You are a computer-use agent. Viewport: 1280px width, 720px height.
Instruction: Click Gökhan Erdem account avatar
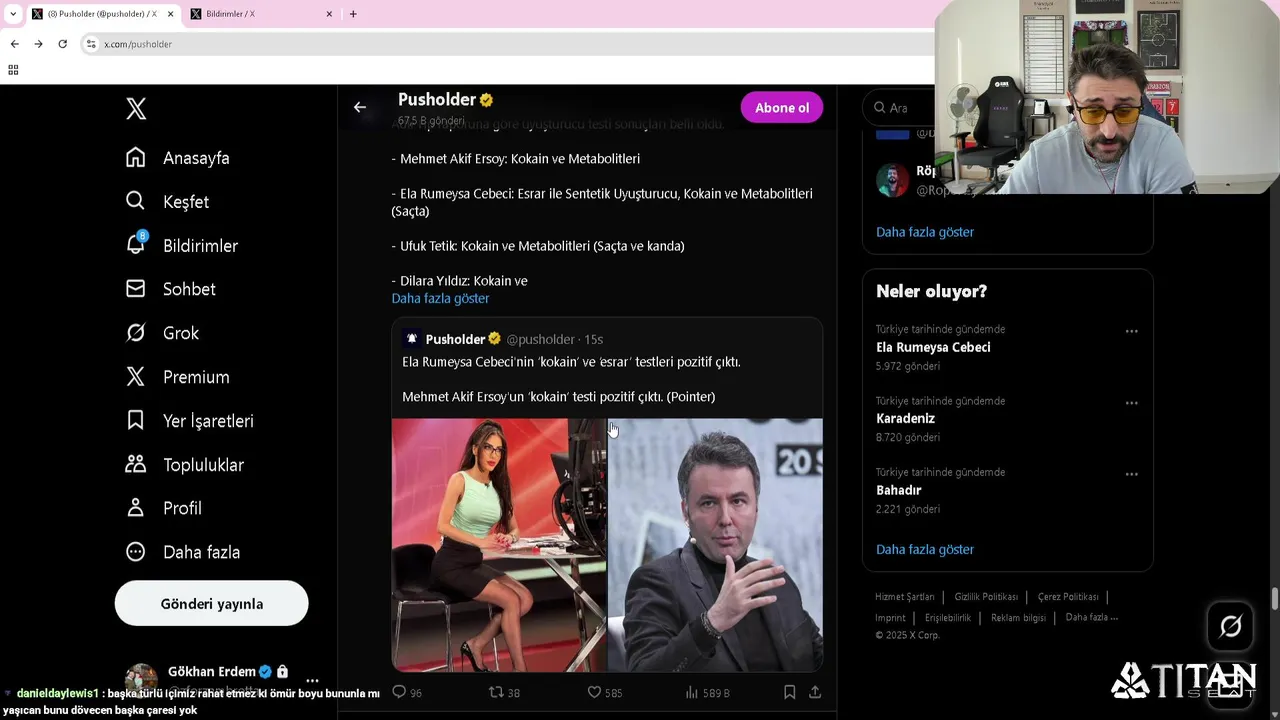click(141, 680)
